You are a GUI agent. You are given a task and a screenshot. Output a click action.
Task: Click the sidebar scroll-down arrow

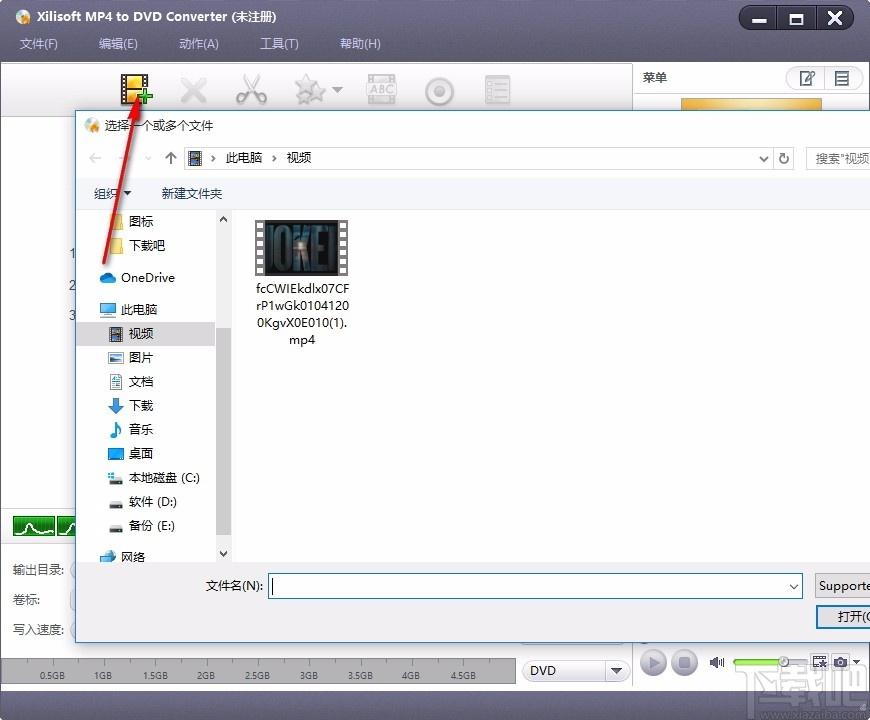(x=223, y=553)
